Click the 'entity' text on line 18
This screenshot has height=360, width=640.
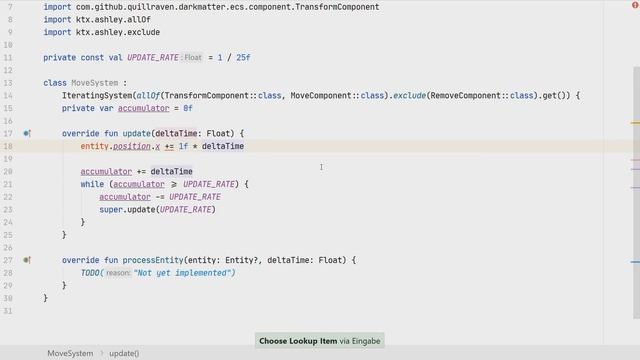coord(94,146)
